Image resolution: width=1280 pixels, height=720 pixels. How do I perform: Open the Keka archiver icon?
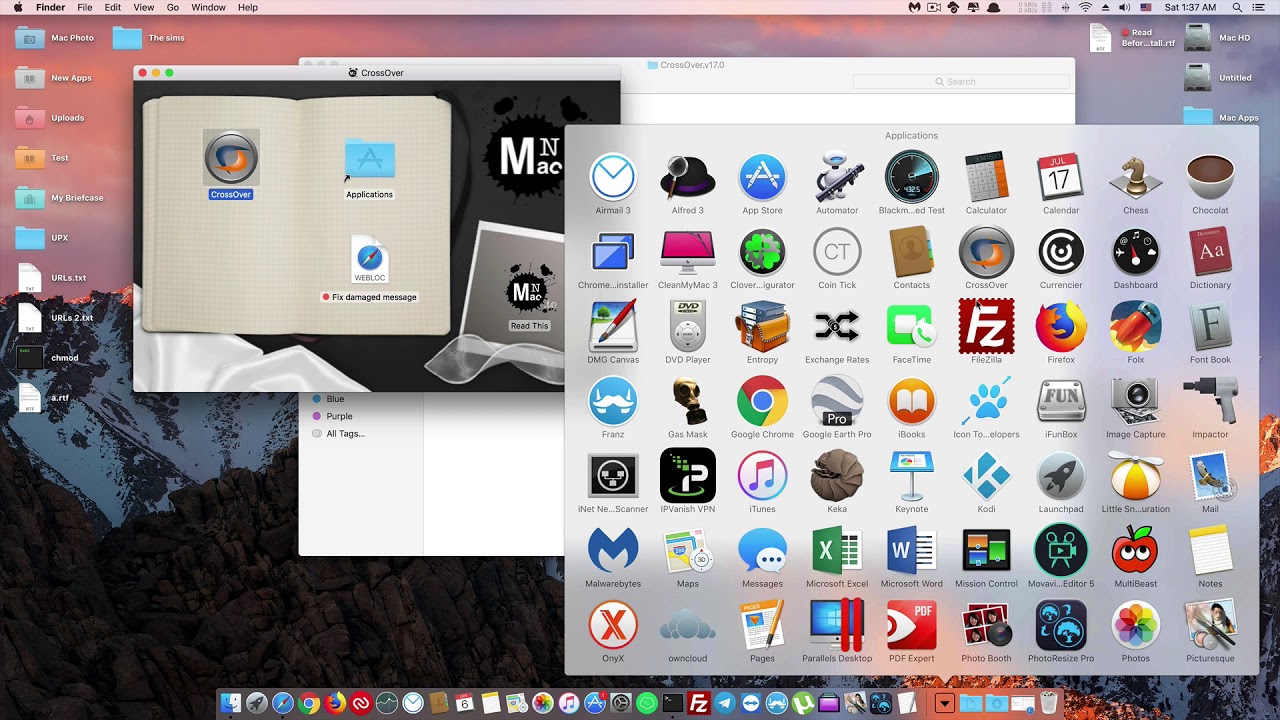(x=837, y=476)
